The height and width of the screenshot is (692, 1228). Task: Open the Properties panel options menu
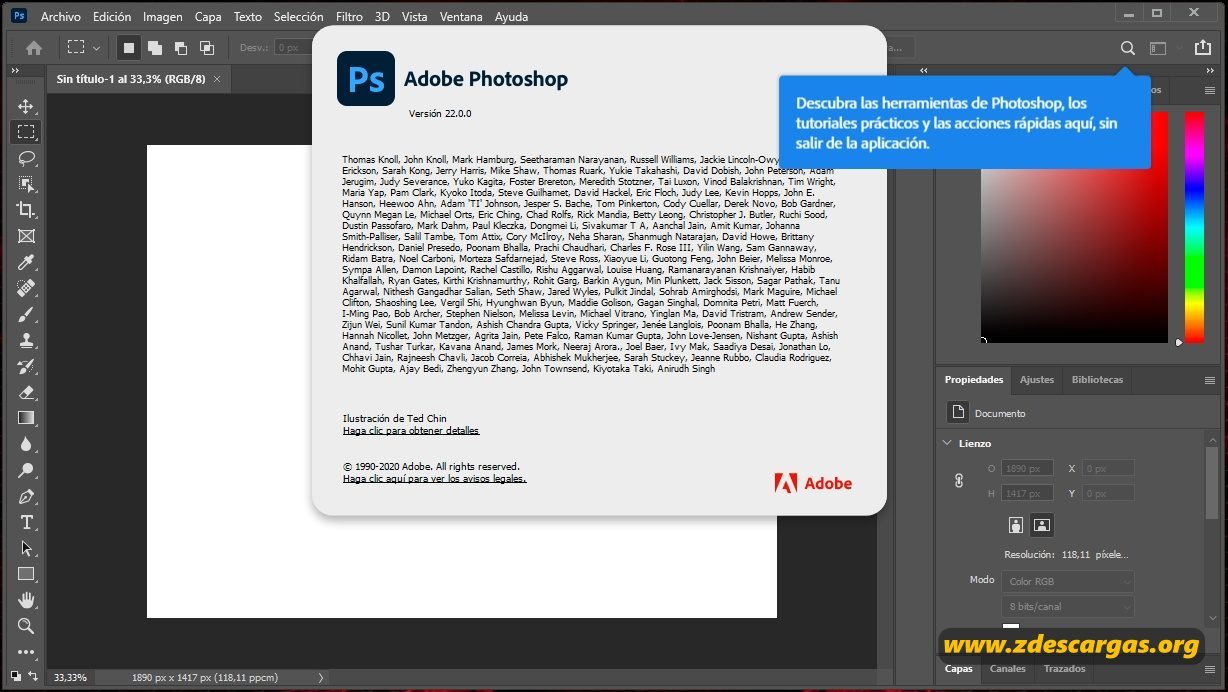coord(1210,380)
